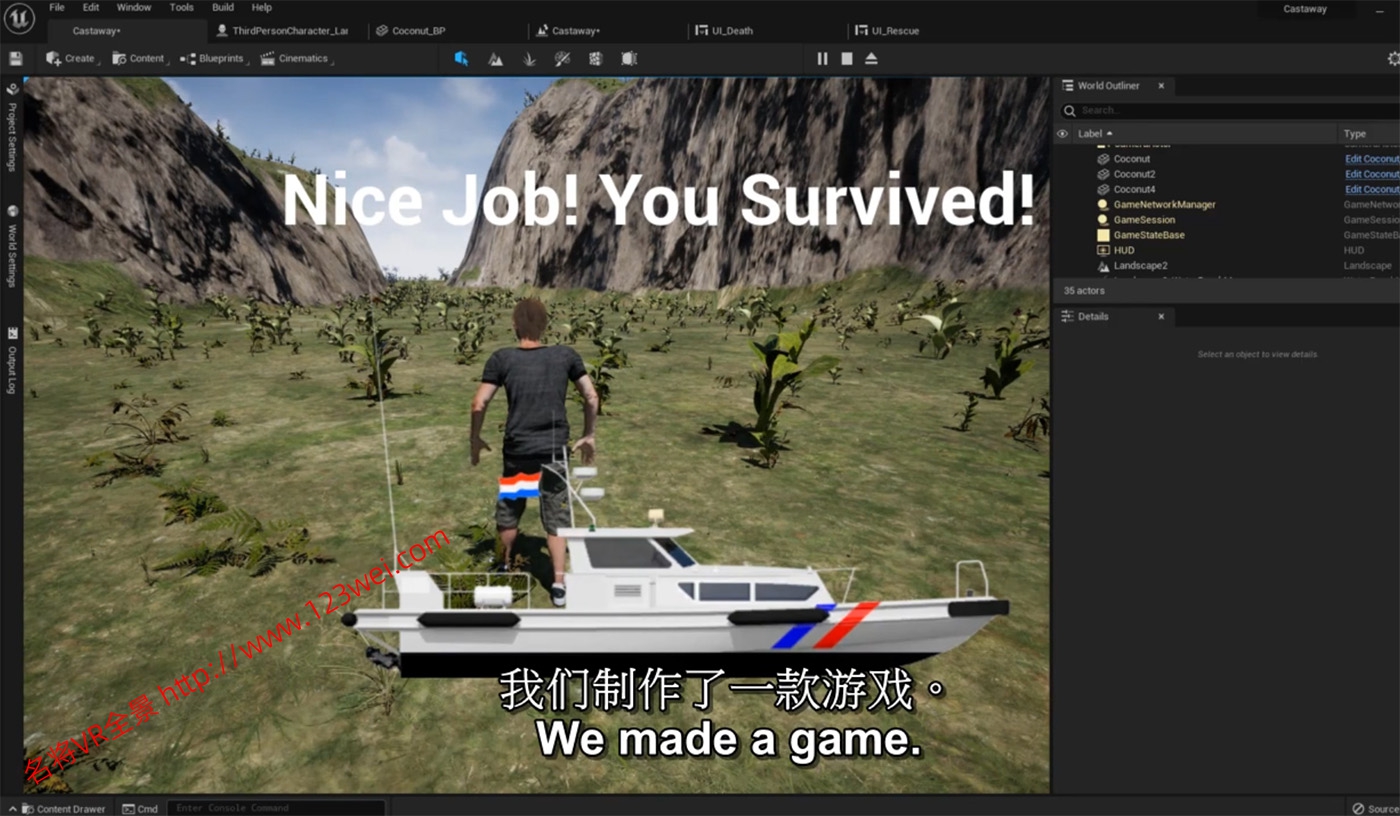The width and height of the screenshot is (1400, 816).
Task: Click the save level icon
Action: point(15,59)
